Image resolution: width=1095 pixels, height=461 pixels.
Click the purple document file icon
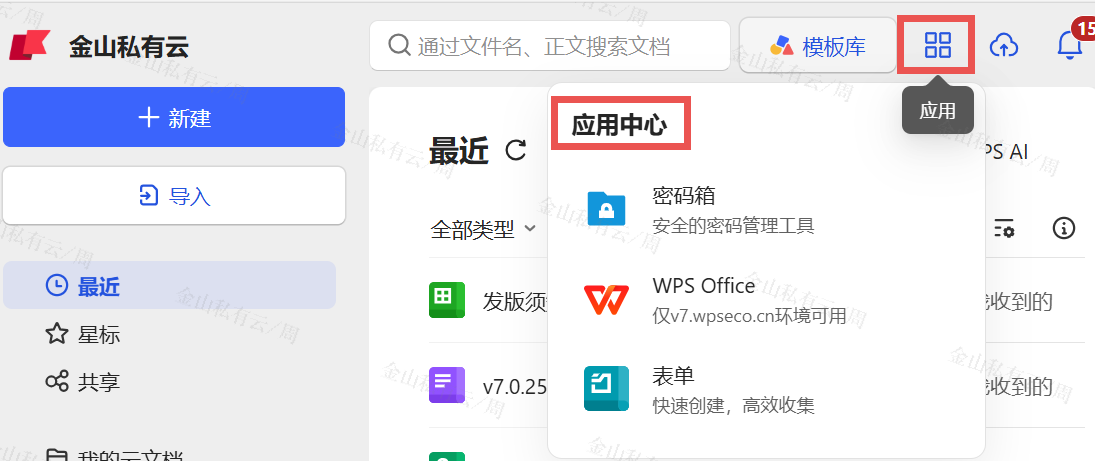[x=447, y=385]
